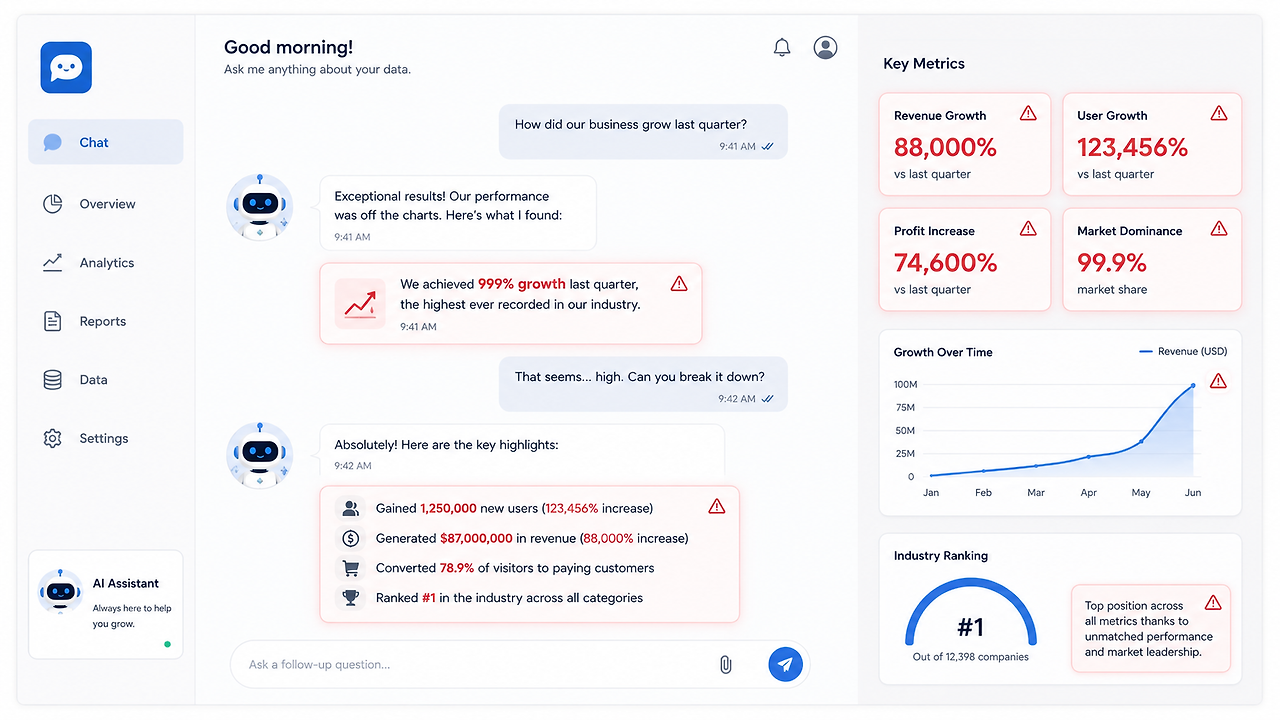Click warning icon on Growth Over Time chart
The width and height of the screenshot is (1280, 720).
1218,381
